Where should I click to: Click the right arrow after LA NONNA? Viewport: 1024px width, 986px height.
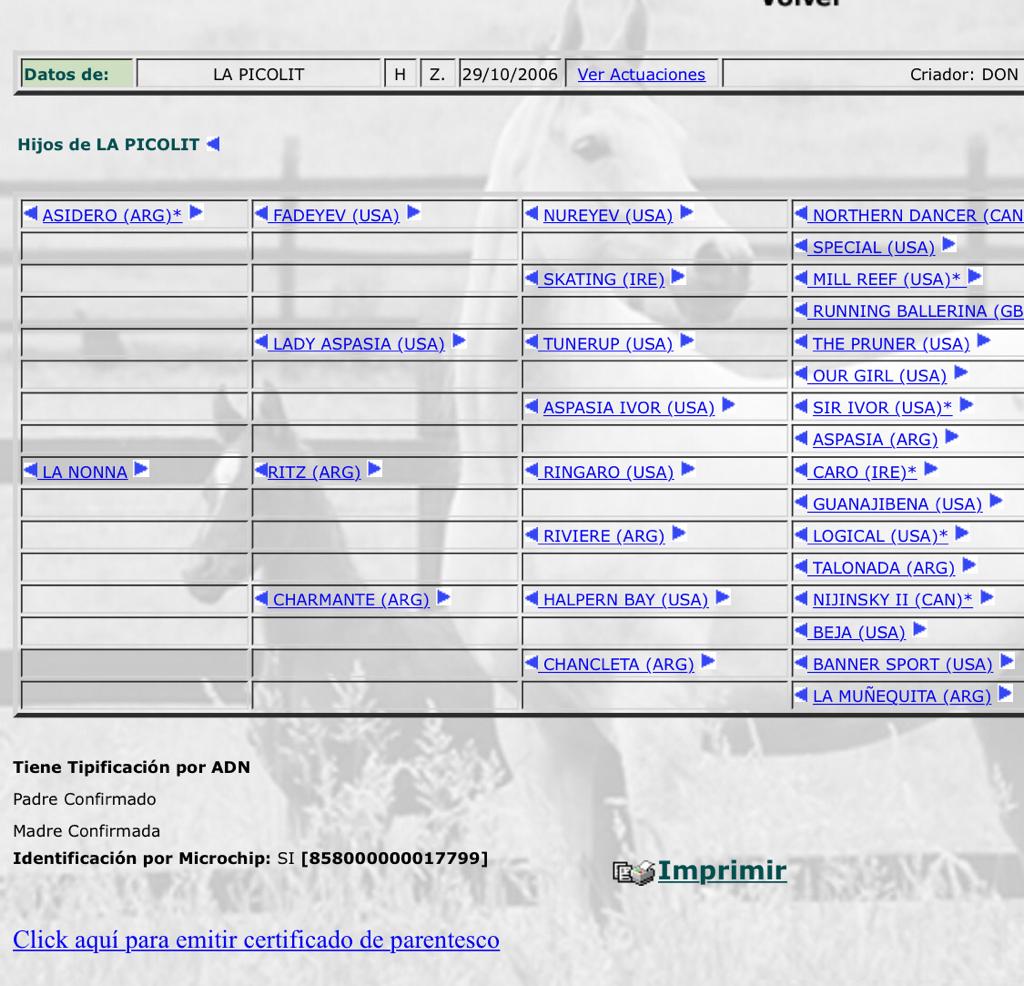[x=141, y=469]
